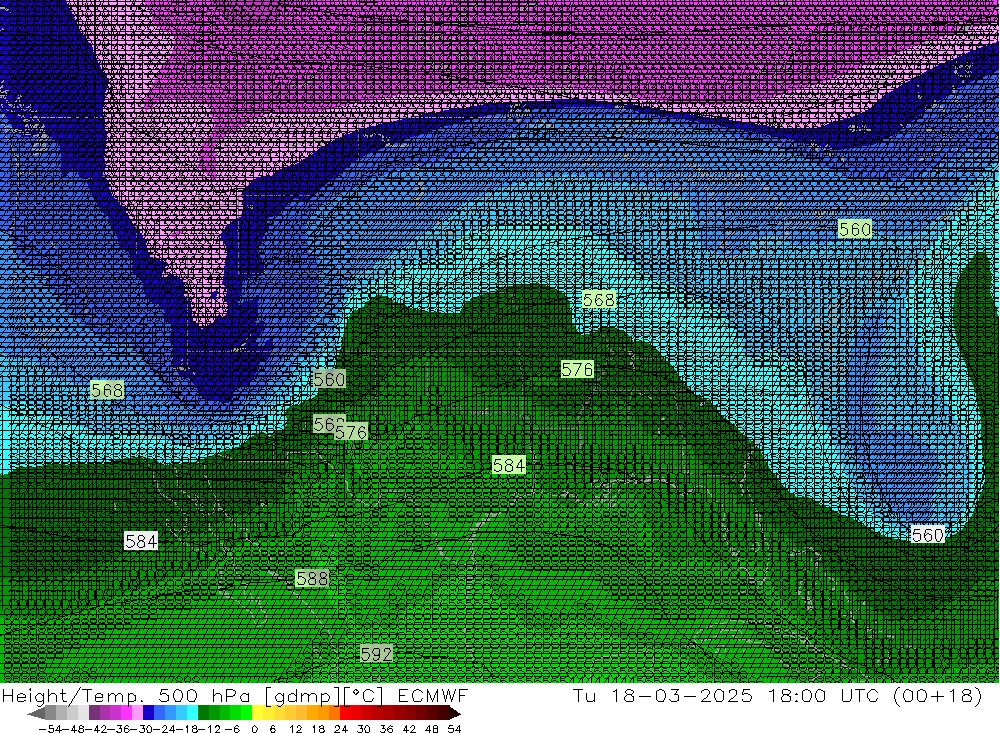
Task: Click the dark purple legend swatch above -42
Action: coord(94,713)
